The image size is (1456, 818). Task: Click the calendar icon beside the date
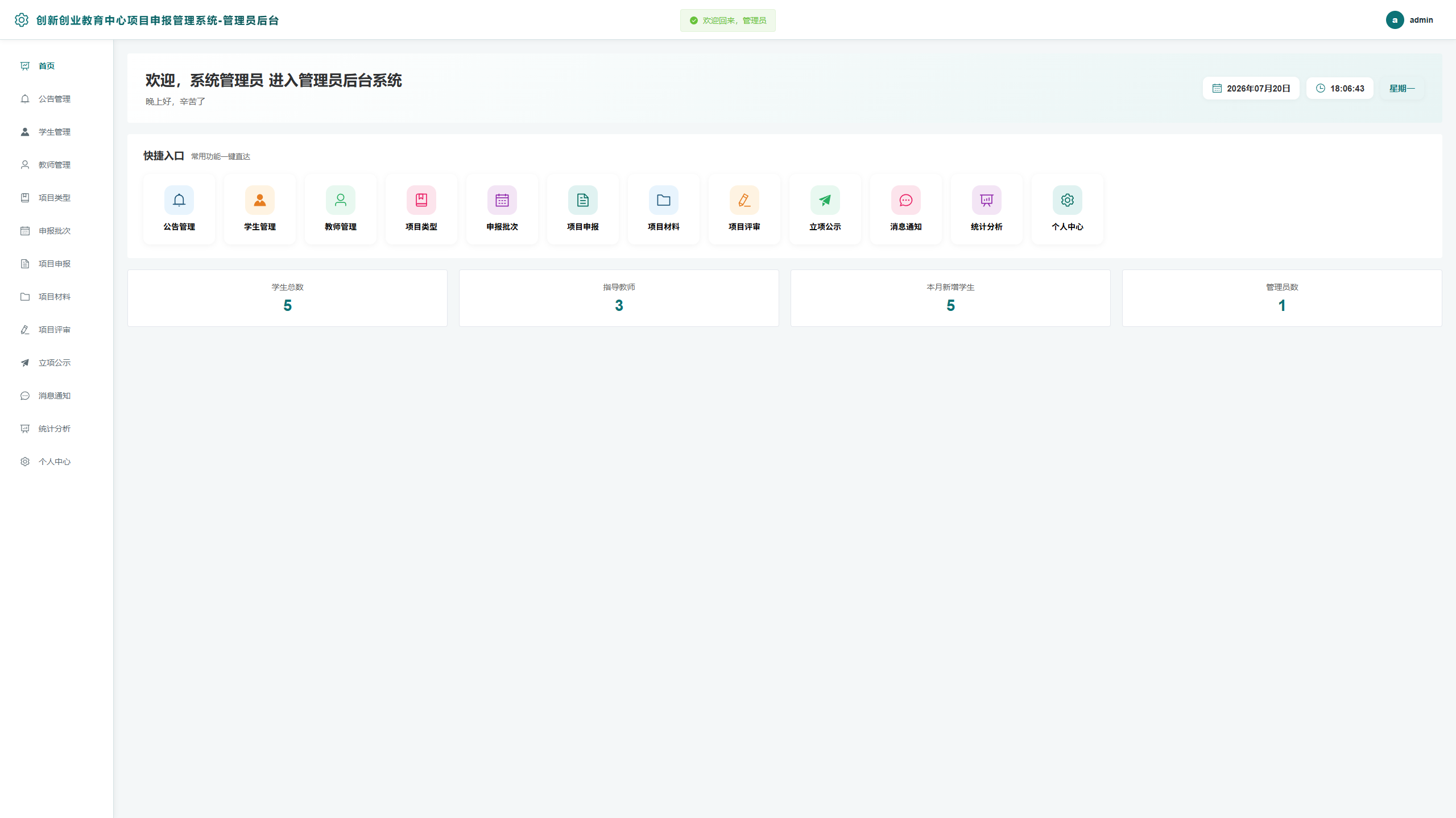1217,88
